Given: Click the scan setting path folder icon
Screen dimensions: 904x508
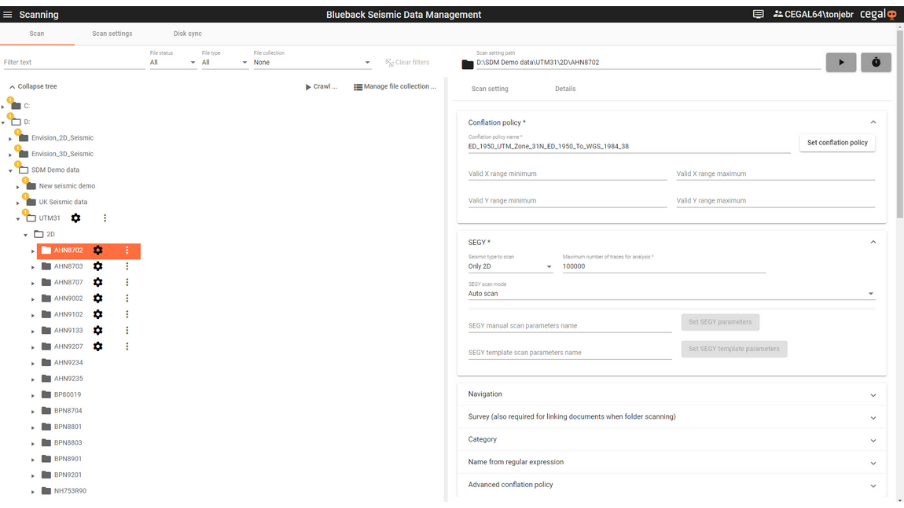Looking at the screenshot, I should coord(468,64).
